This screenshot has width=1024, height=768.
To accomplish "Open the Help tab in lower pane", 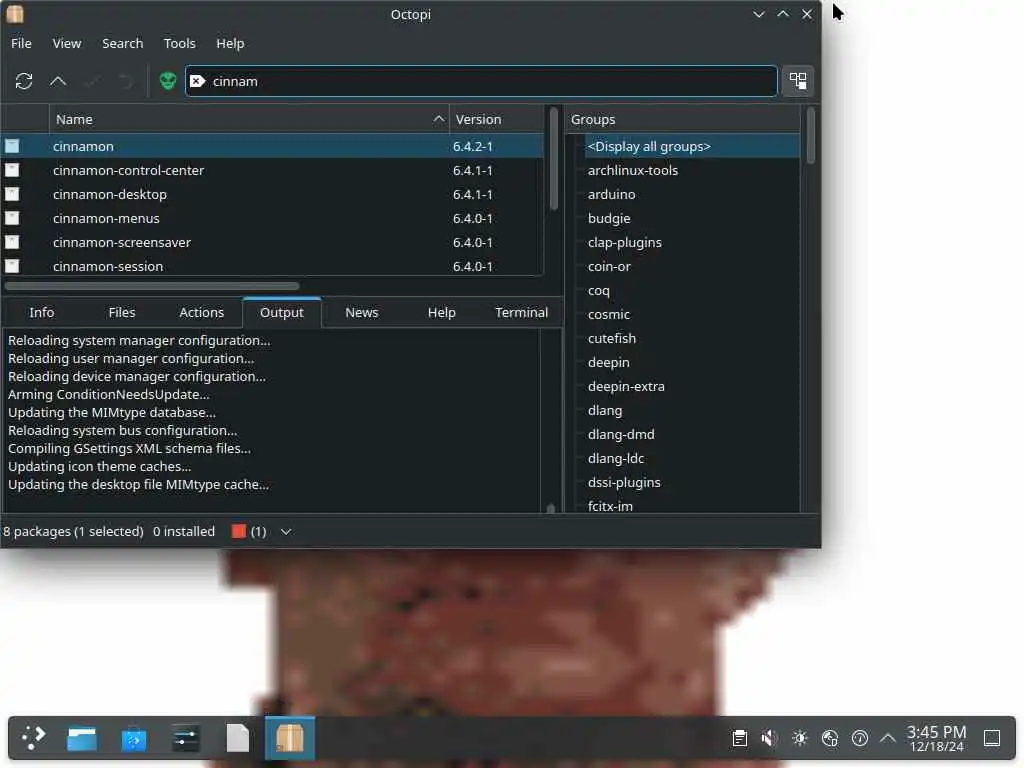I will [441, 312].
